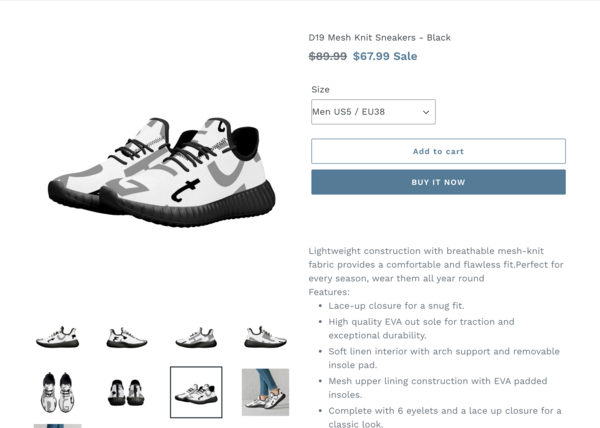
Task: Choose the third thumbnail in the top row
Action: 196,337
